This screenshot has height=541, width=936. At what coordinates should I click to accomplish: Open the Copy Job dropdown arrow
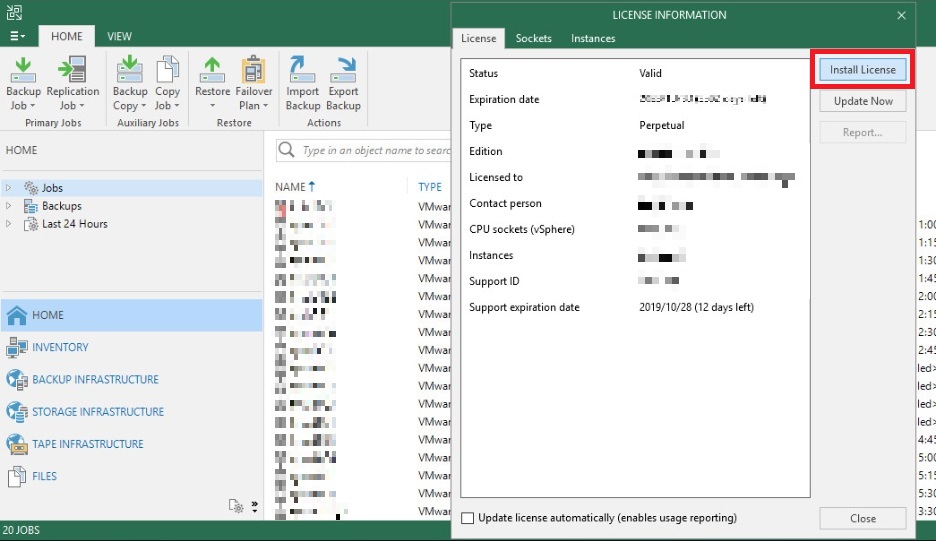pos(176,106)
